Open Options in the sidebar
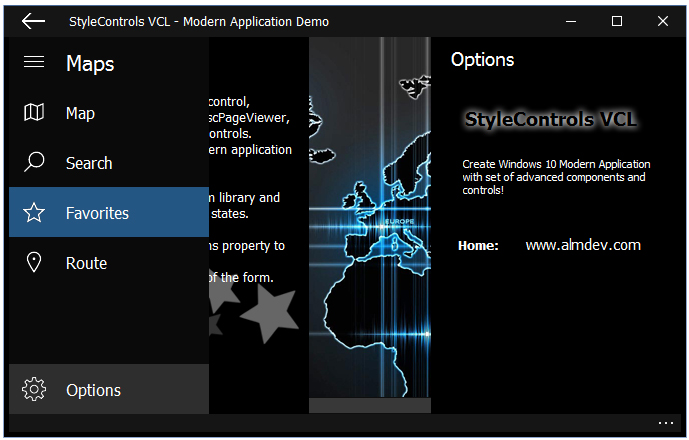The height and width of the screenshot is (440, 689). pos(109,389)
